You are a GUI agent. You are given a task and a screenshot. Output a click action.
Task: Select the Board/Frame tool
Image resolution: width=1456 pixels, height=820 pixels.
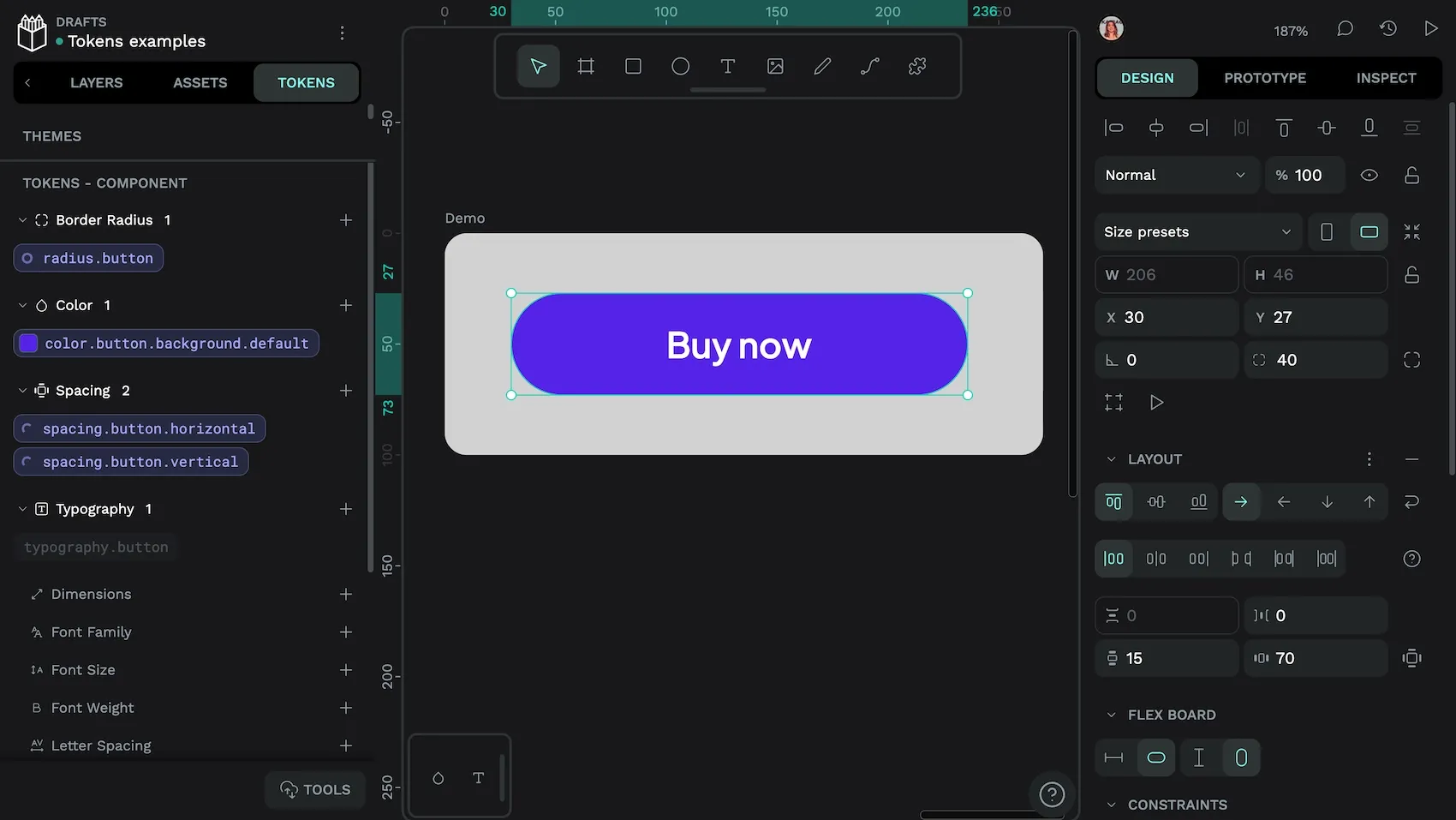click(586, 65)
